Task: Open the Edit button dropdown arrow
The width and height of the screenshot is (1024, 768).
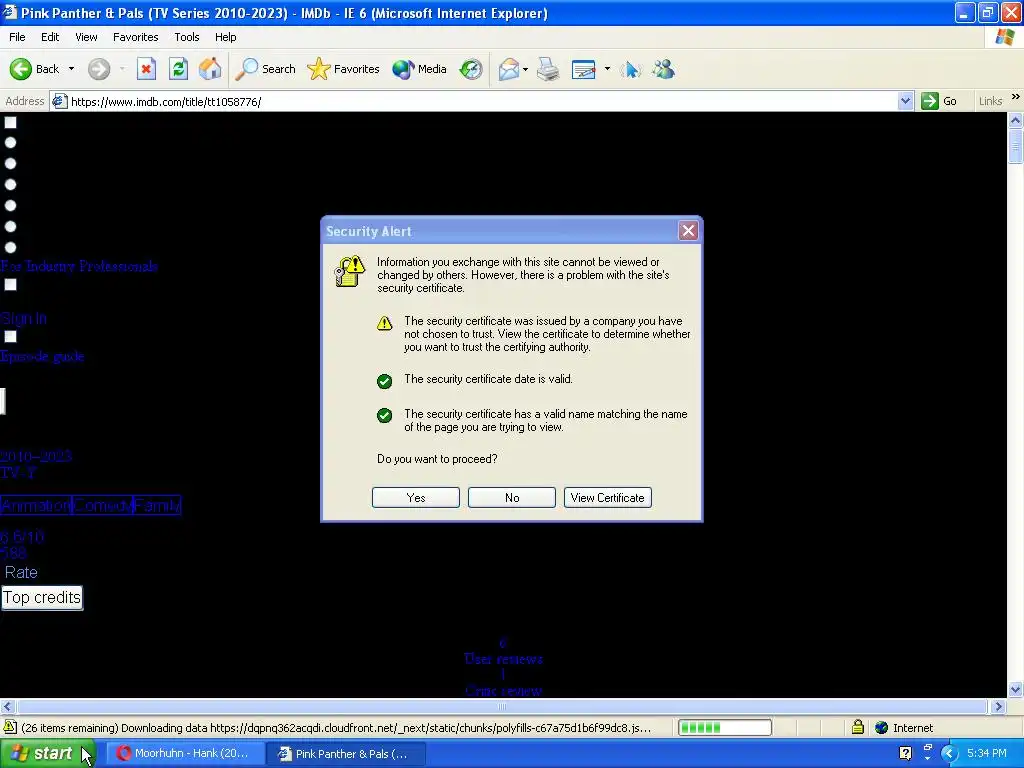Action: pyautogui.click(x=607, y=69)
